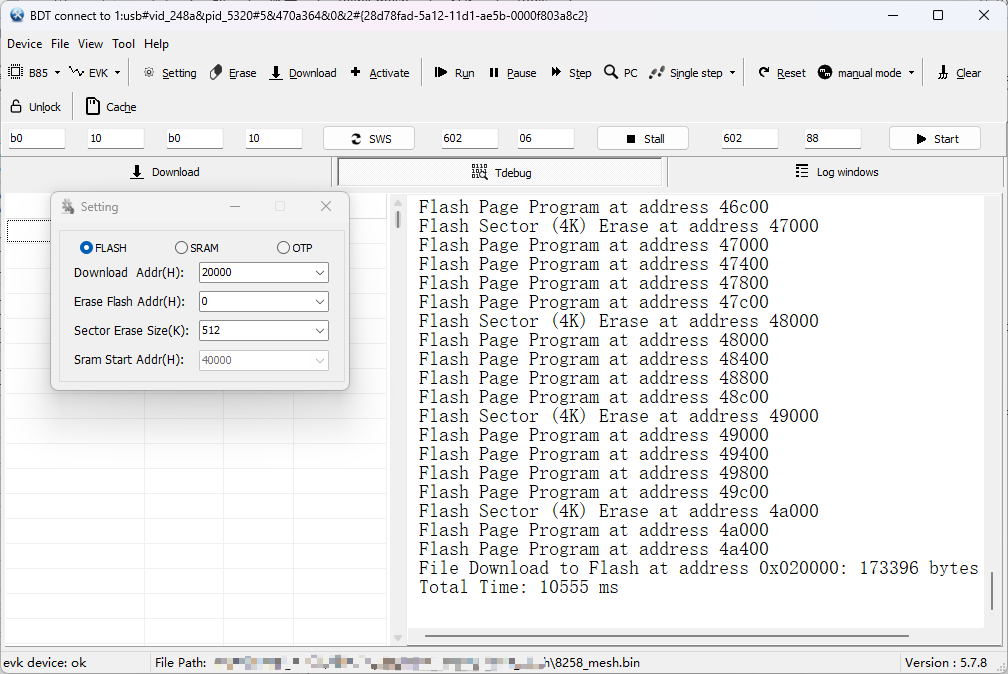The image size is (1008, 674).
Task: Select the SRAM radio button
Action: click(x=181, y=248)
